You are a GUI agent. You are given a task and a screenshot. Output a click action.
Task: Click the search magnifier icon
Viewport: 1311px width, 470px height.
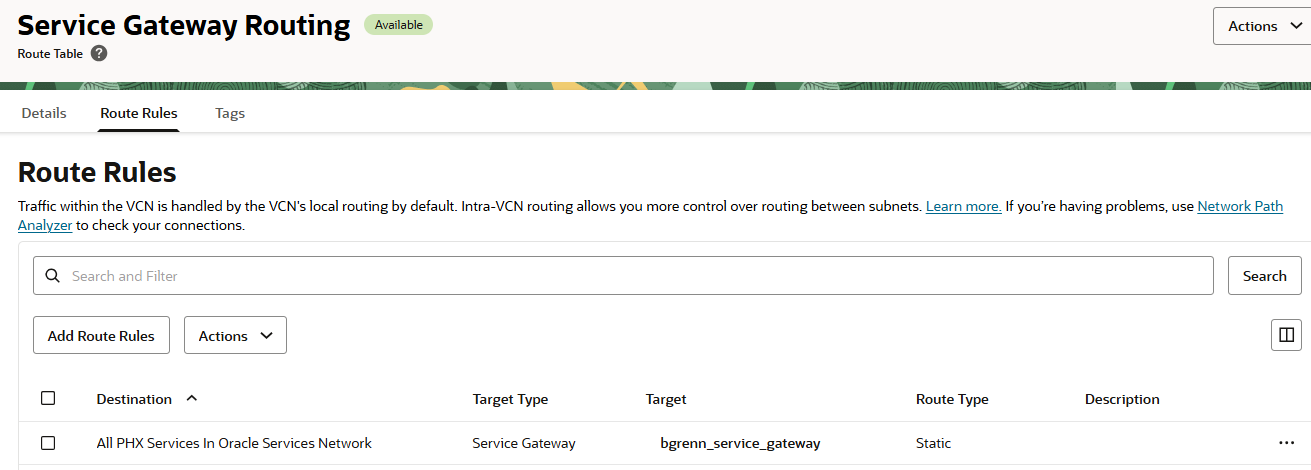pyautogui.click(x=52, y=276)
